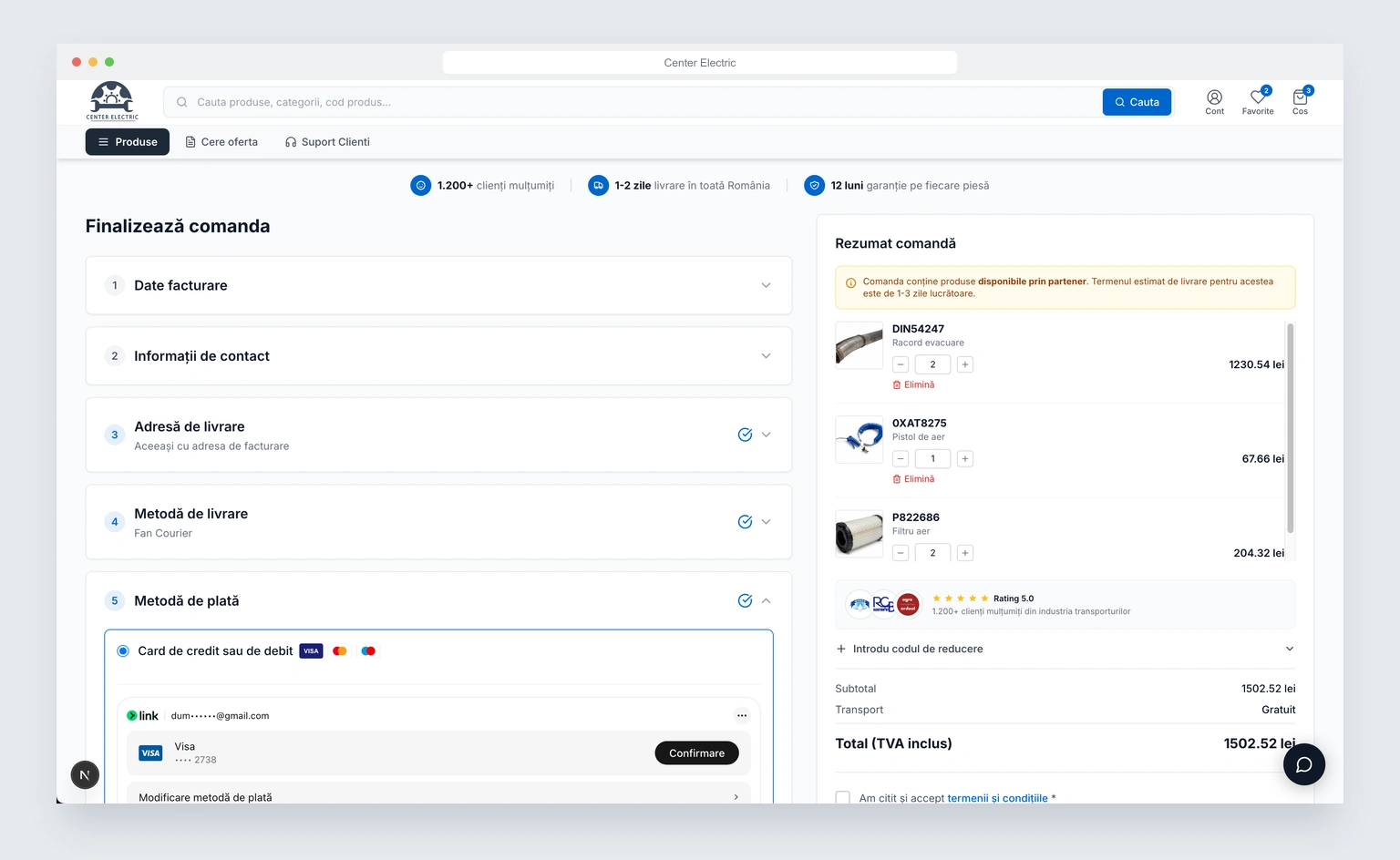Open the termenii și condițiile link

click(997, 798)
